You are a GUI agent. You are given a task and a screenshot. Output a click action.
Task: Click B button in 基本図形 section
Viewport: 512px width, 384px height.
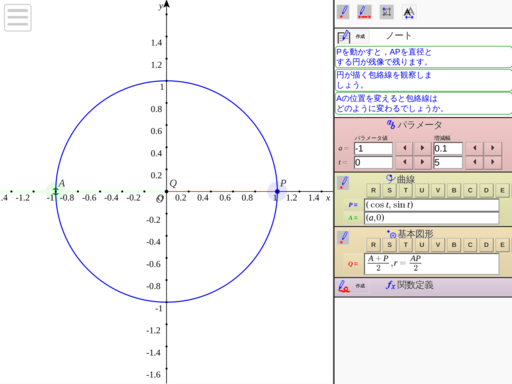(x=454, y=245)
